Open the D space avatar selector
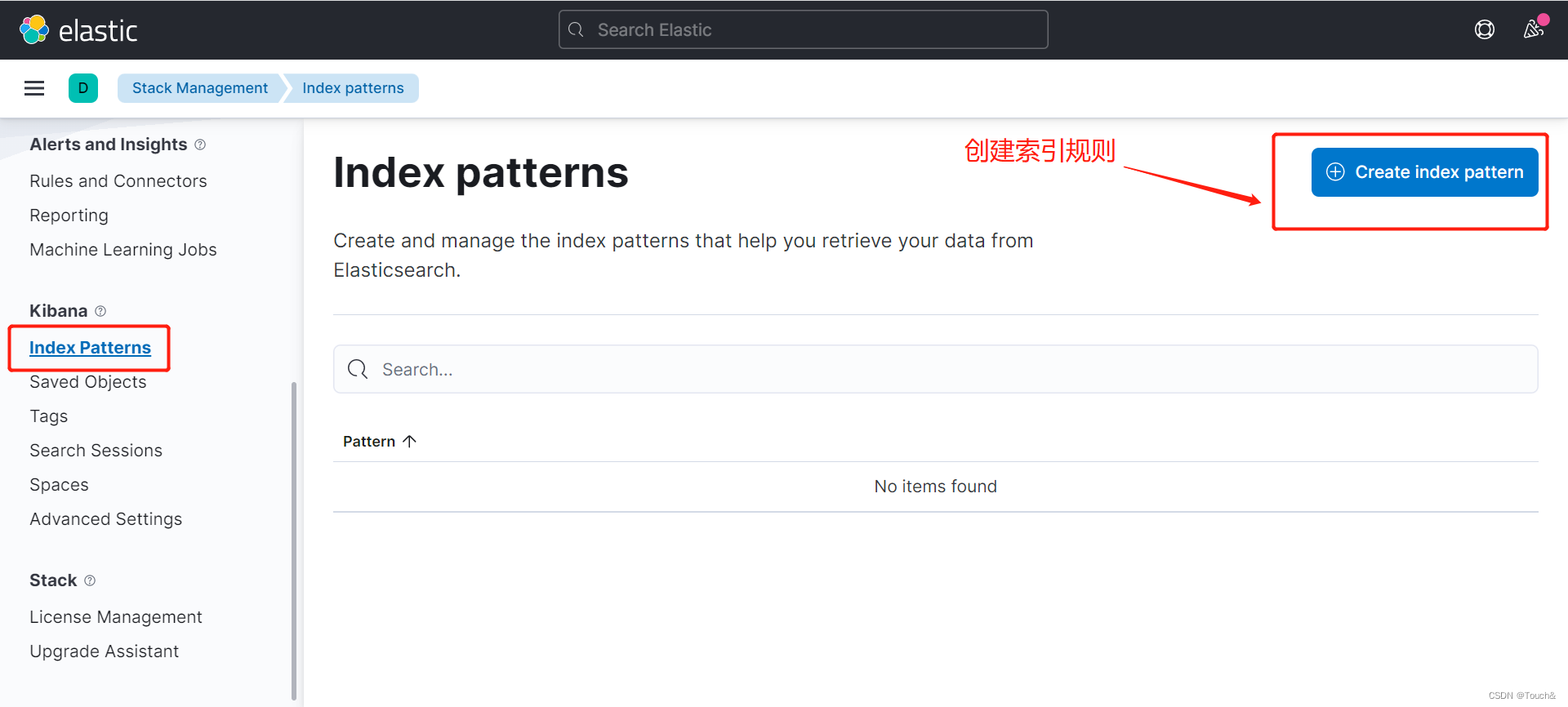This screenshot has height=707, width=1568. (x=83, y=88)
